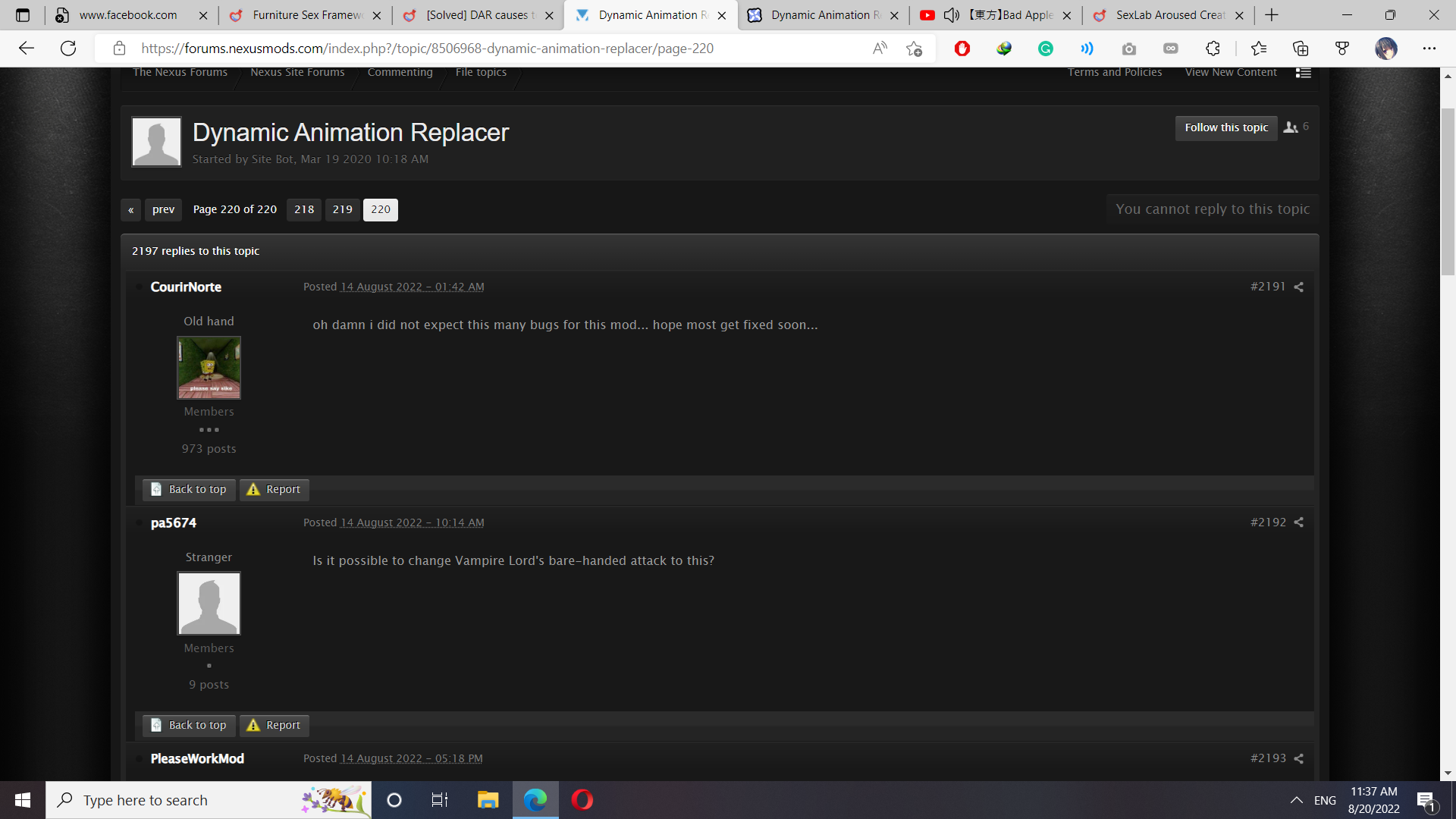Report CourirNorte's post
This screenshot has width=1456, height=819.
click(275, 490)
